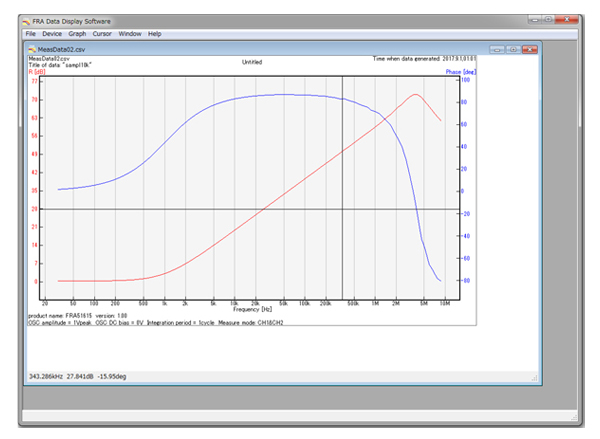The height and width of the screenshot is (439, 600).
Task: Open the Window menu
Action: tap(130, 34)
